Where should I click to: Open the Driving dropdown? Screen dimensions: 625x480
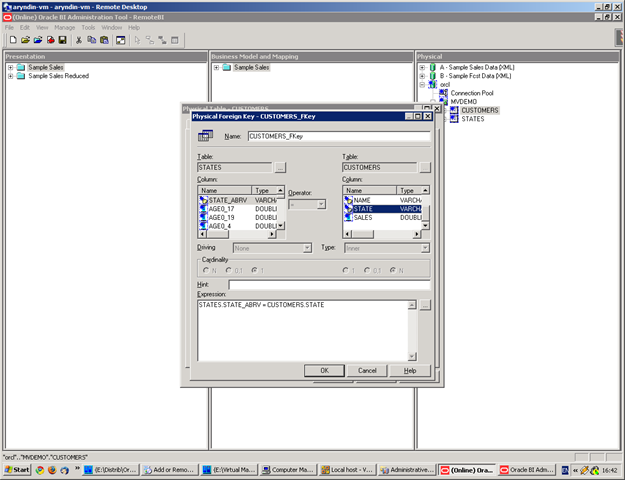307,248
